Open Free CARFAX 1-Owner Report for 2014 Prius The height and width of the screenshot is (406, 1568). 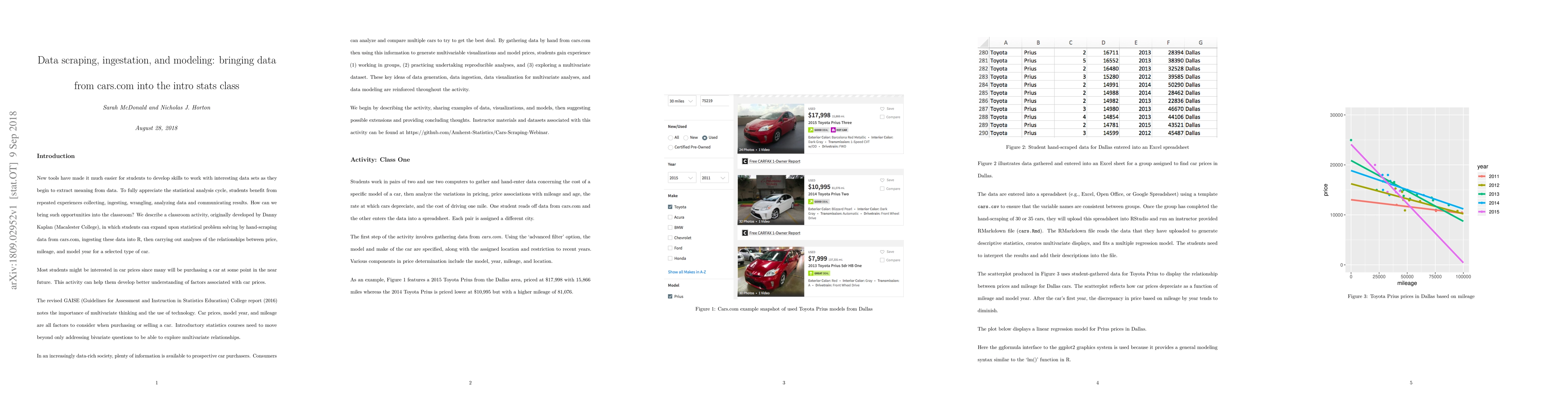[775, 233]
